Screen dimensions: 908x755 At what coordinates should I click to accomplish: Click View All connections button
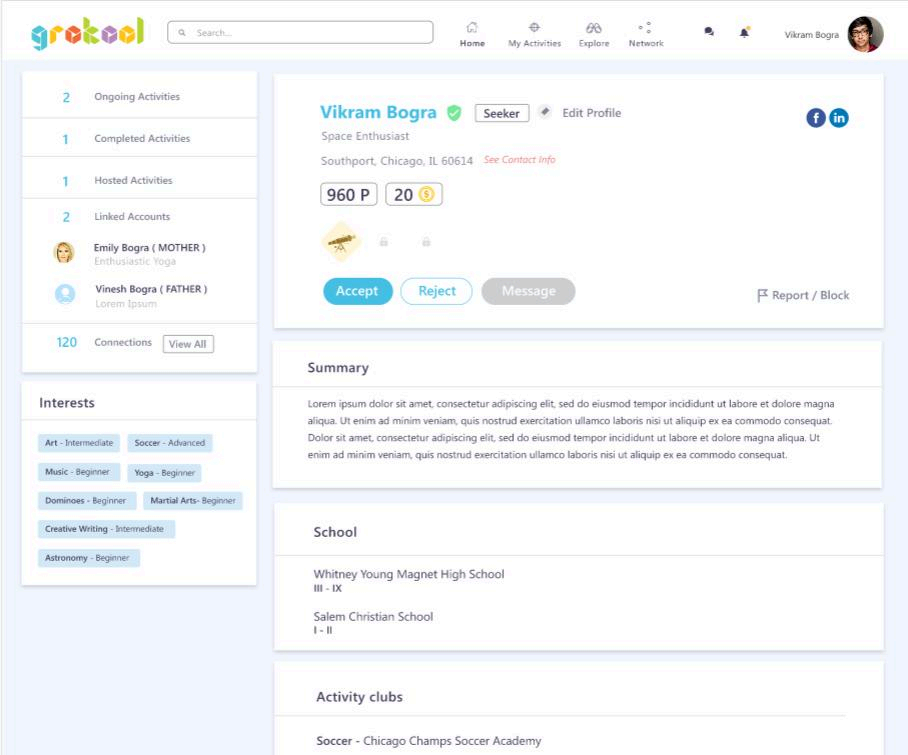tap(188, 344)
